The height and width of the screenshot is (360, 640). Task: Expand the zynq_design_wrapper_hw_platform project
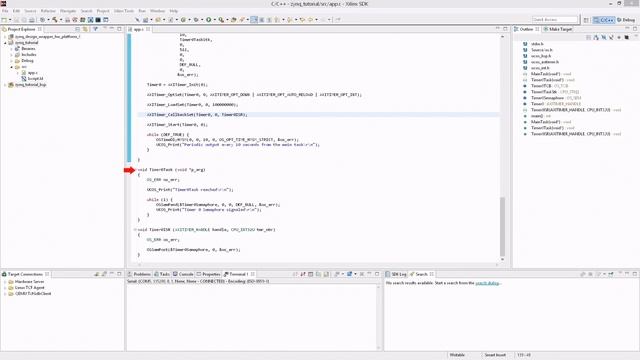pos(5,37)
